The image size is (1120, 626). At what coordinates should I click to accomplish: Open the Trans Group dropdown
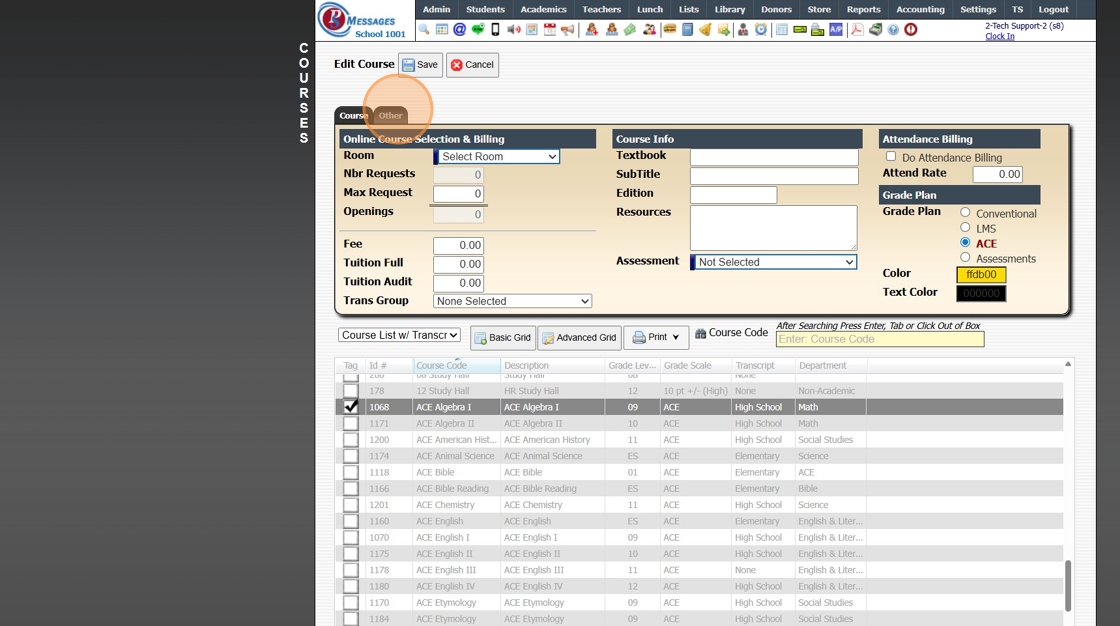[x=512, y=301]
